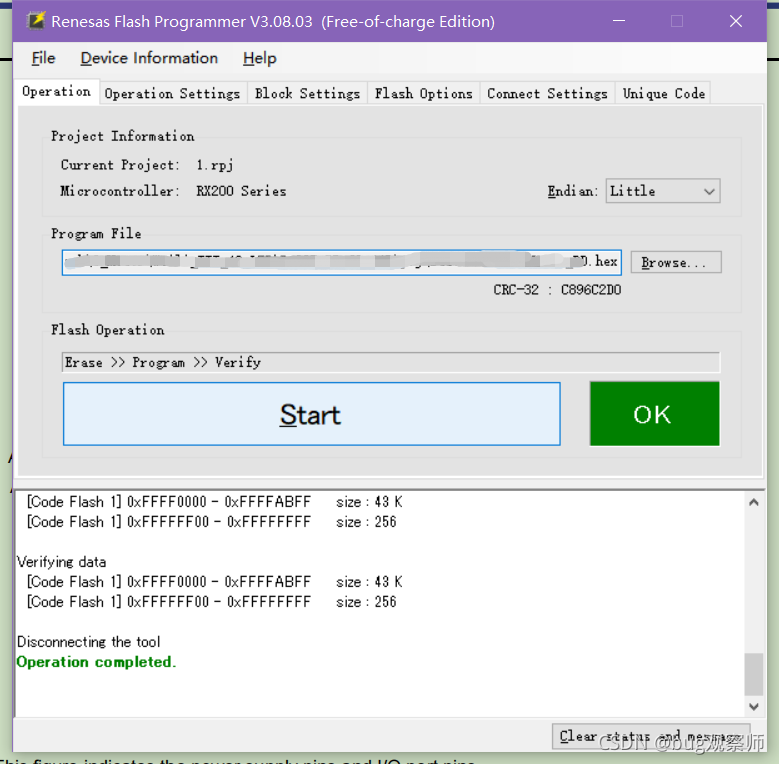779x764 pixels.
Task: Select the Operation tab
Action: point(56,92)
